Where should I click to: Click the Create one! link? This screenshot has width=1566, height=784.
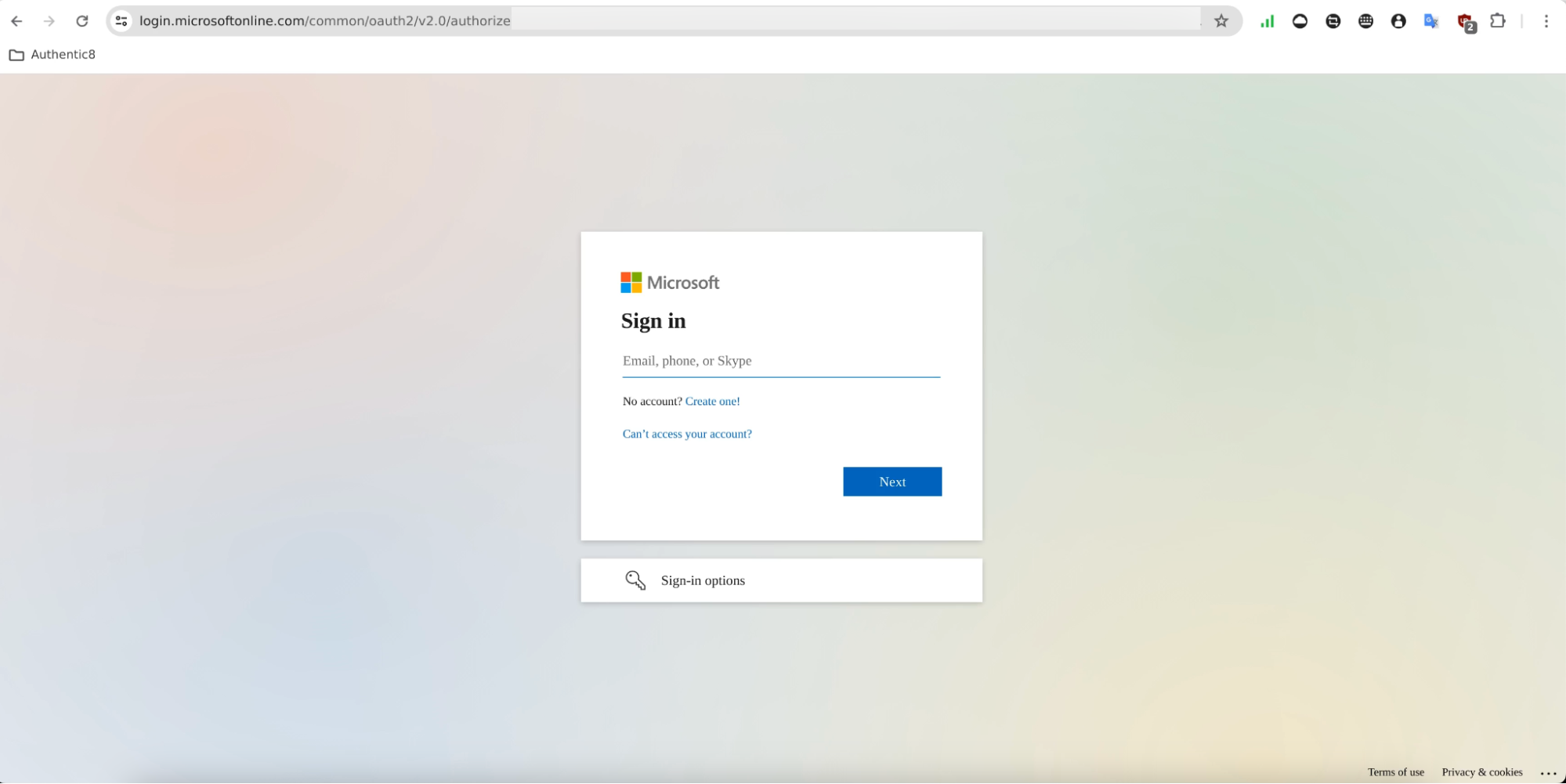click(x=712, y=402)
